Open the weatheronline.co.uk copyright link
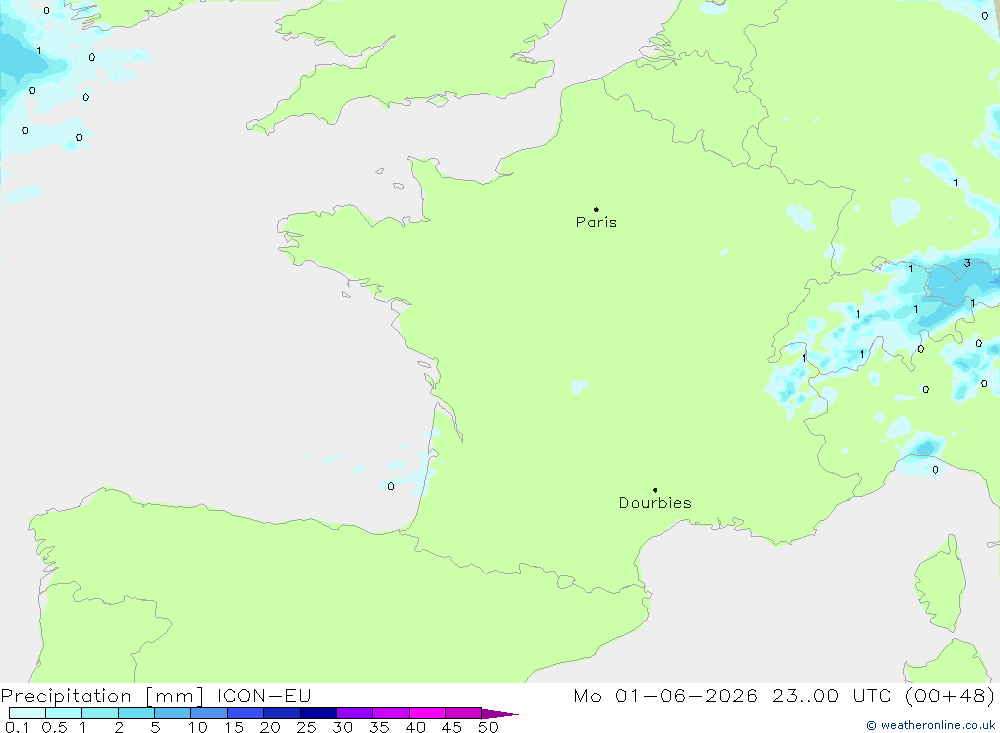The image size is (1000, 733). 930,725
